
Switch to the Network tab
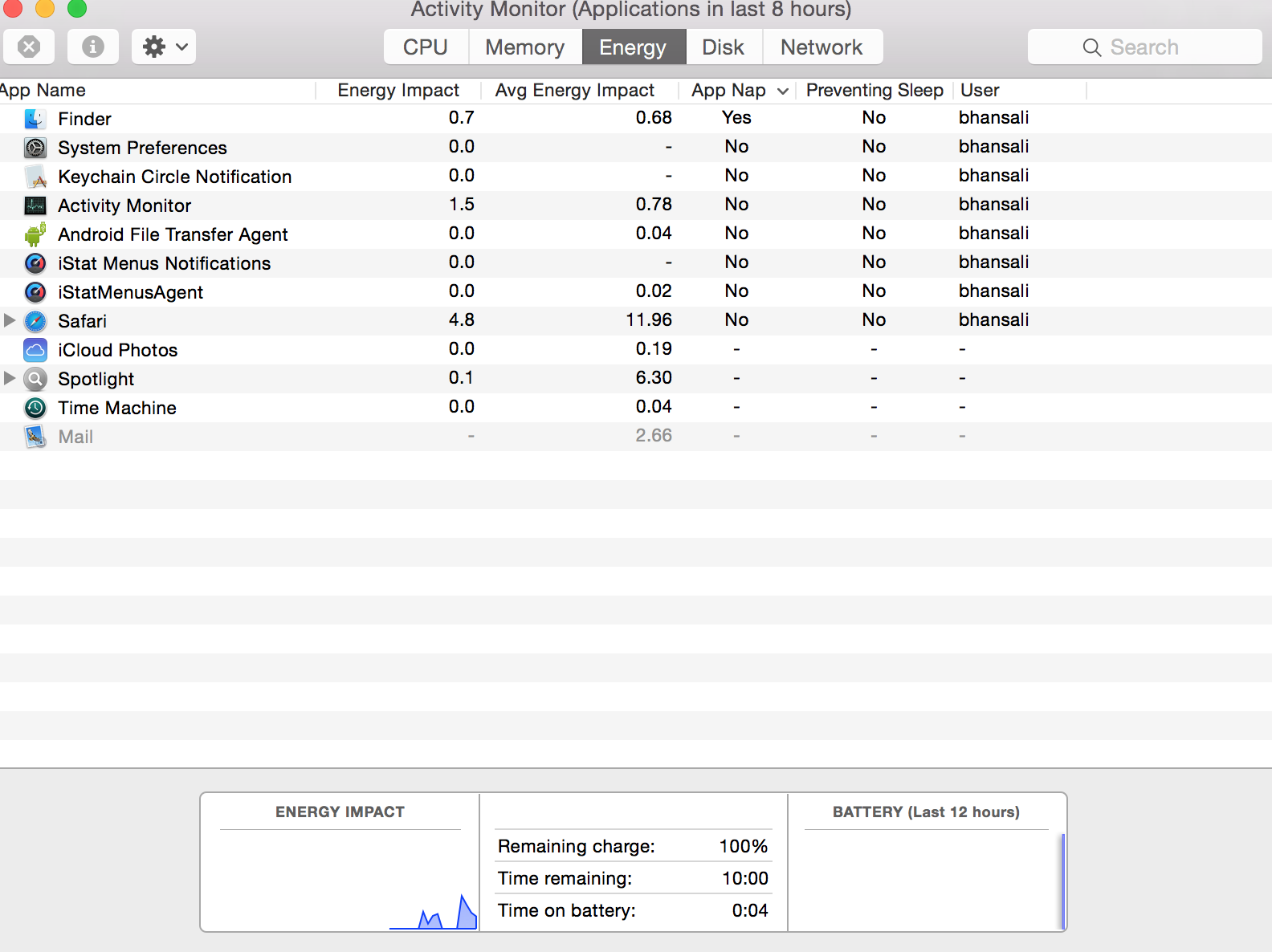coord(822,47)
